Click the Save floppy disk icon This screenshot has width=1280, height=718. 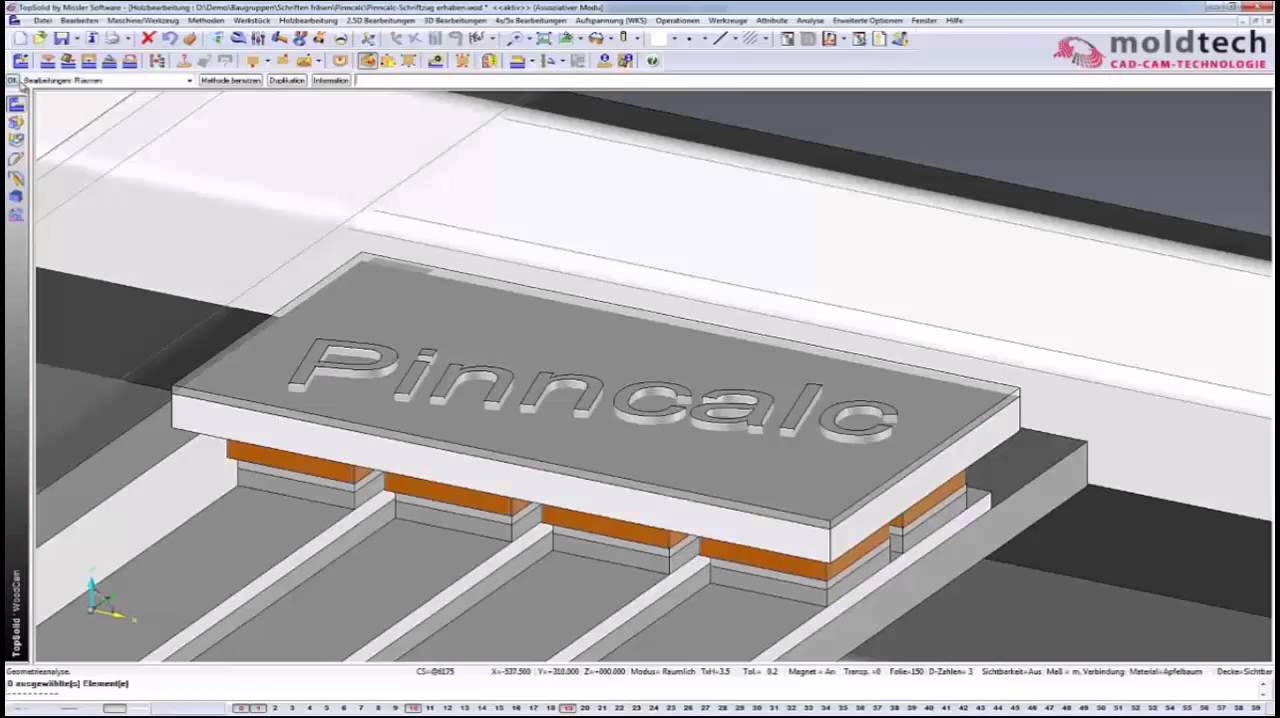(x=61, y=38)
